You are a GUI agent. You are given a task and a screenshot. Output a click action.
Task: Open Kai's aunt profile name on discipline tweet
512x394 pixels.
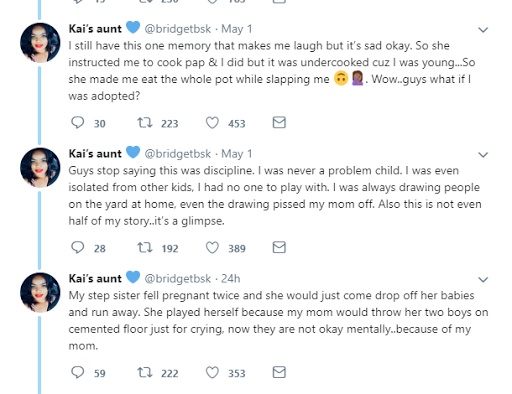pos(95,154)
